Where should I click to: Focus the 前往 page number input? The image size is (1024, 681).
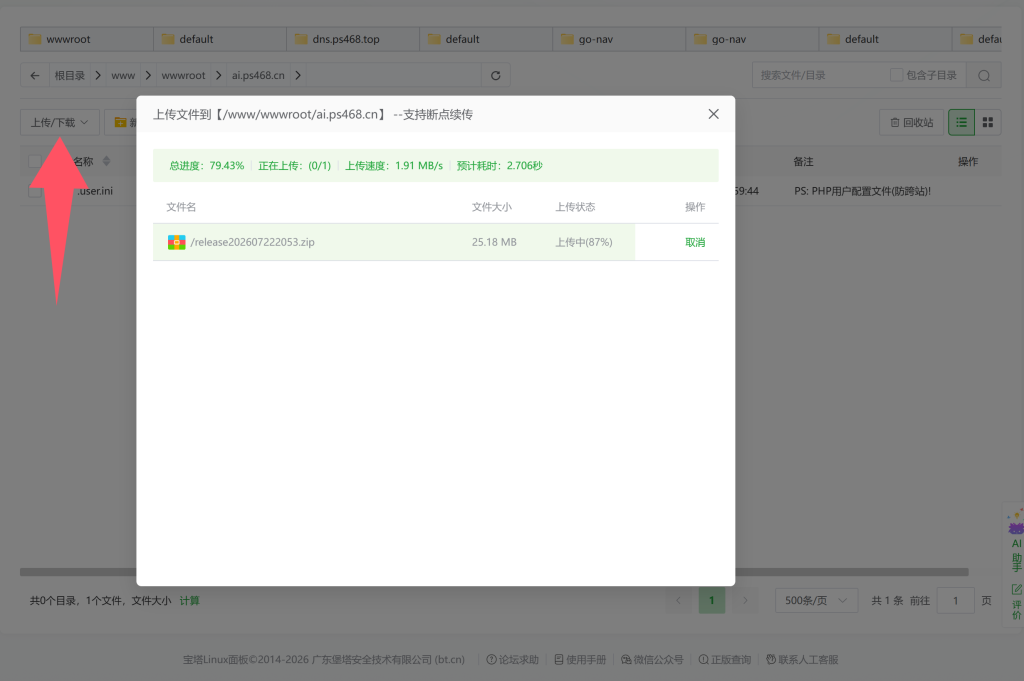pos(955,601)
